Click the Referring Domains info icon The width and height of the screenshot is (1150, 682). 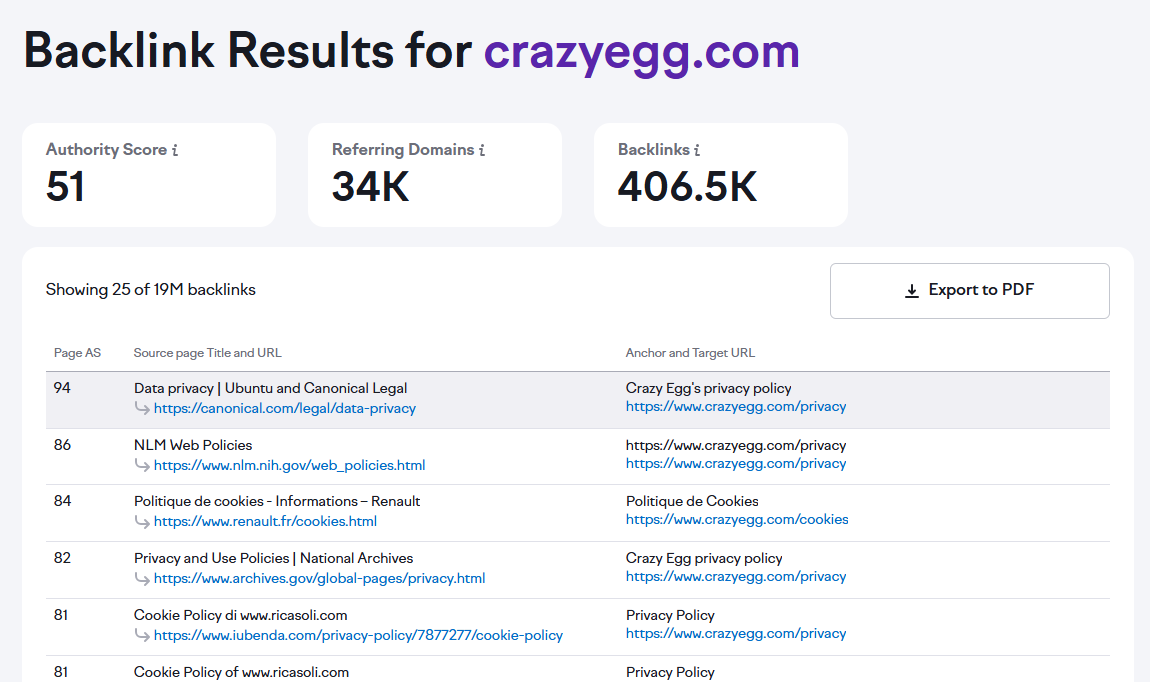[484, 149]
